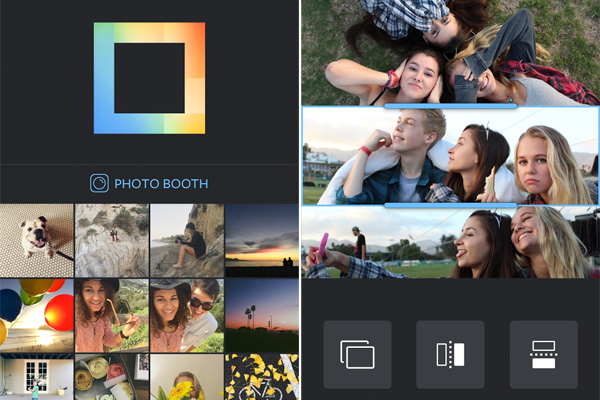Select the couple selfie with sunglasses photo
Viewport: 600px width, 400px height.
(x=186, y=315)
